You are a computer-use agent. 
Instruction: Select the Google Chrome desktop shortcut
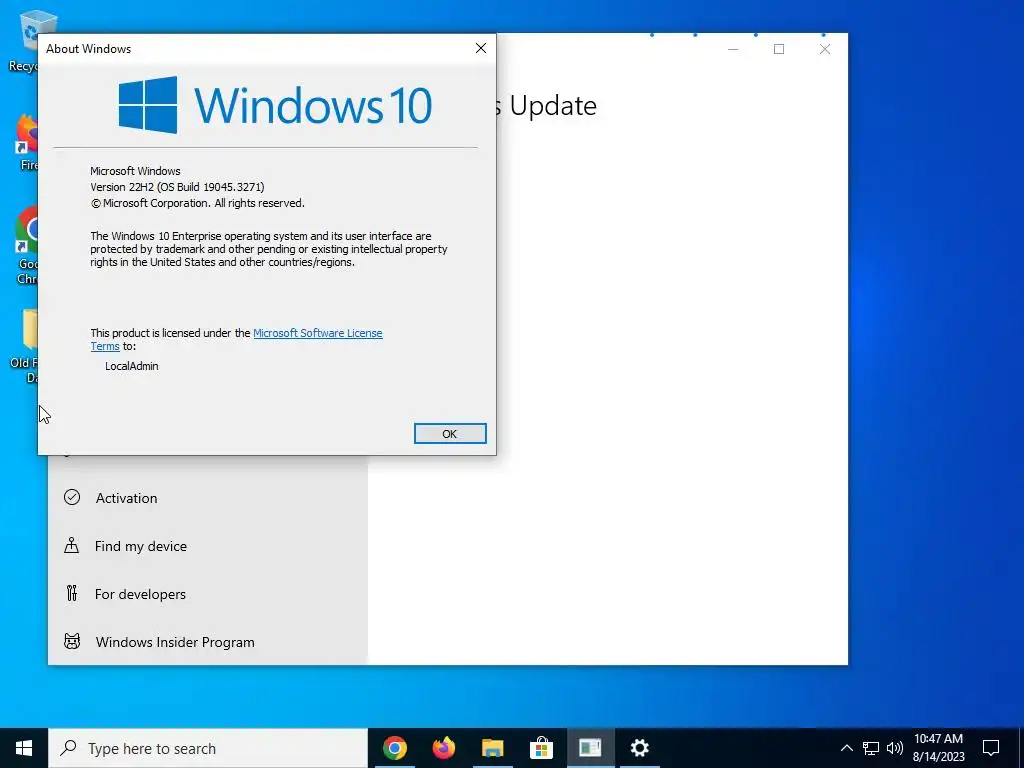[27, 246]
